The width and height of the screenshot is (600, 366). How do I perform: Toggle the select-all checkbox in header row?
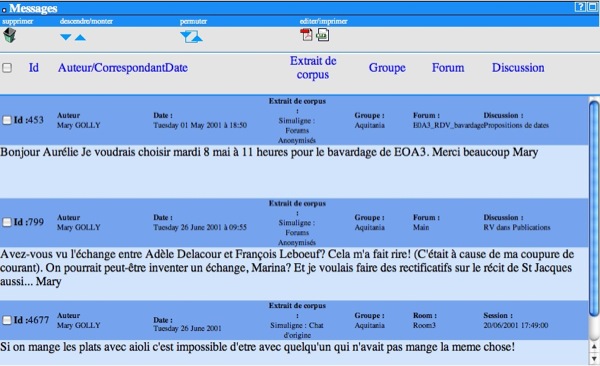7,68
